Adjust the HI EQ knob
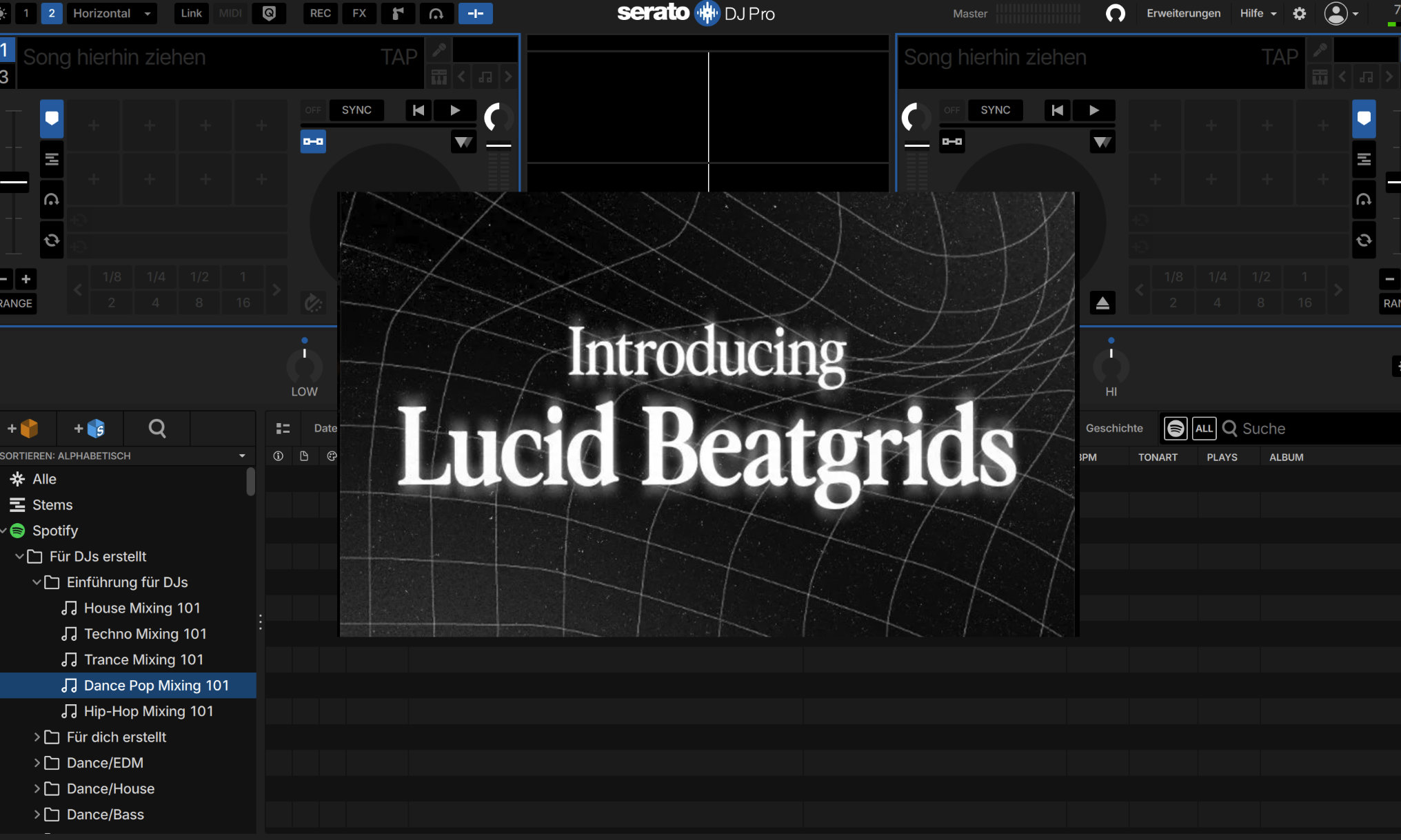 tap(1111, 367)
